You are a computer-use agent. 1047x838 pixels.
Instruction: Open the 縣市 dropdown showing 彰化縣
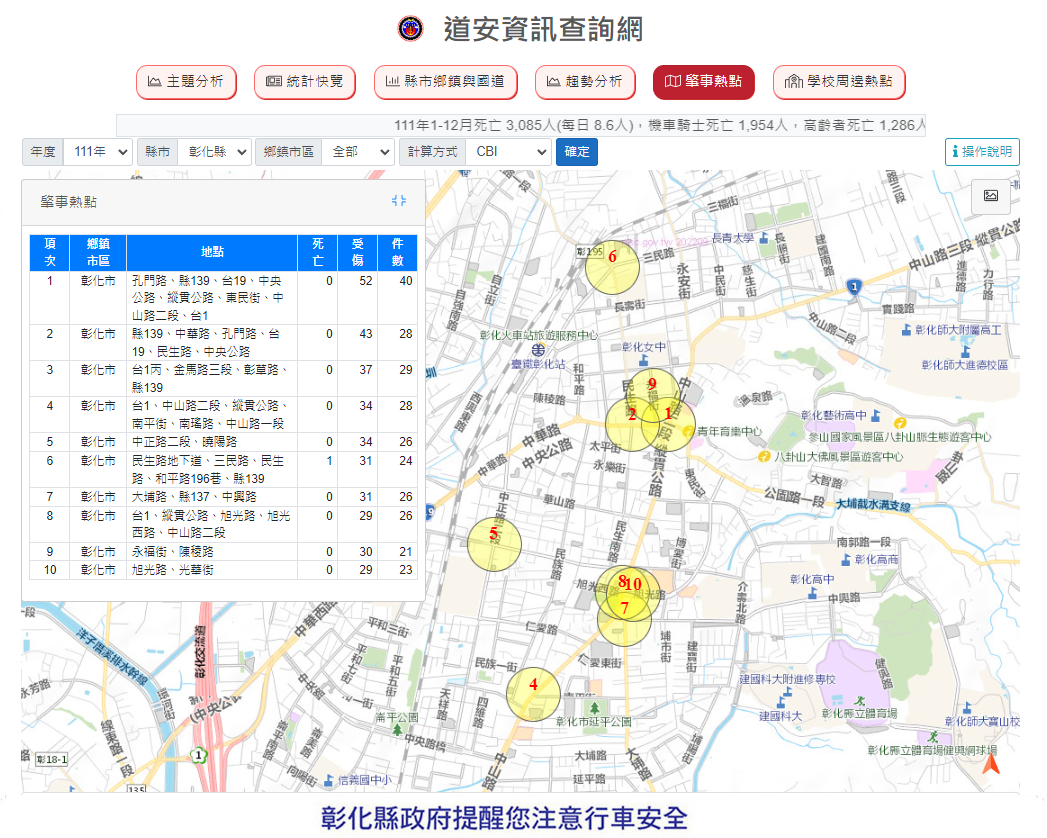tap(213, 152)
